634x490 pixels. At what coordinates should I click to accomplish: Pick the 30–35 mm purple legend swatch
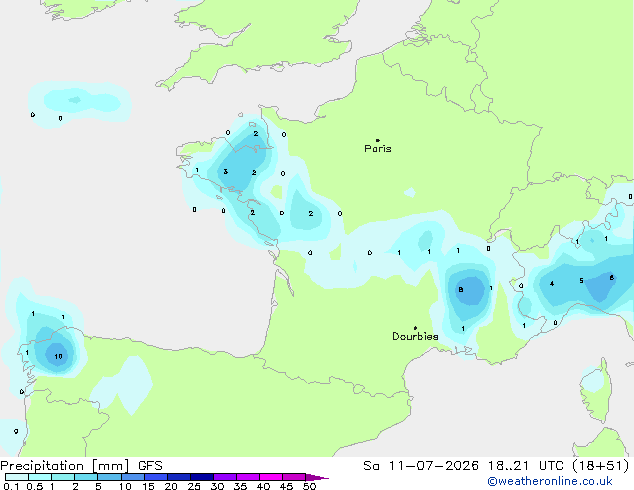(225, 477)
